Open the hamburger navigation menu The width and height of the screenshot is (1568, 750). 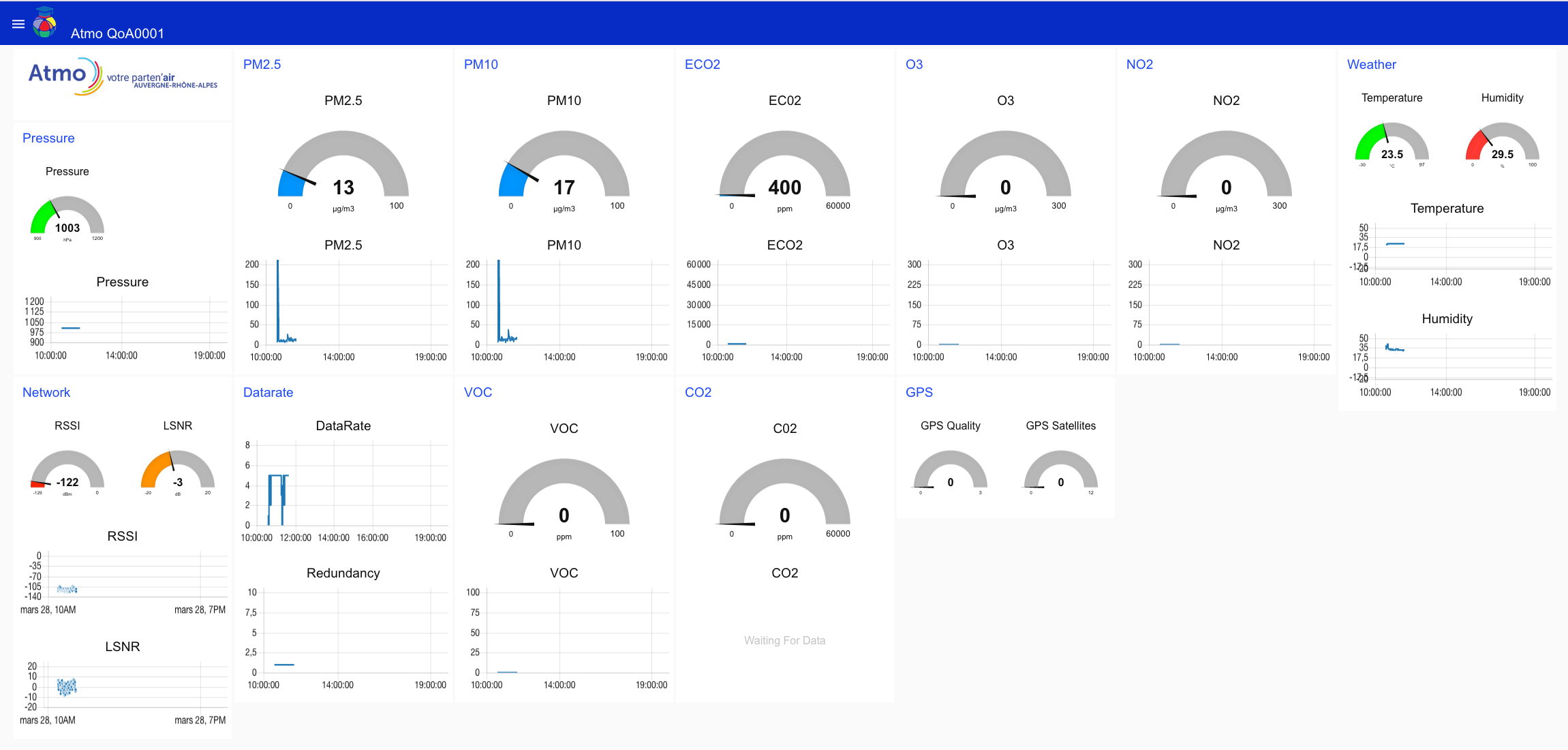(18, 24)
